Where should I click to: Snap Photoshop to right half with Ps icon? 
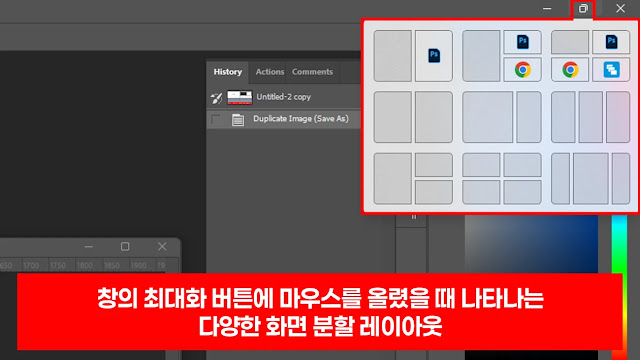point(434,56)
